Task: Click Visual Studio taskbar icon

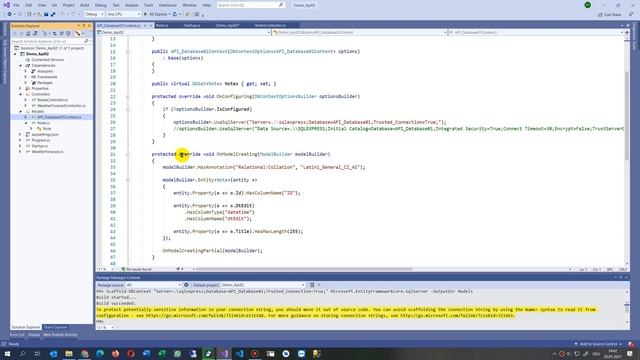Action: (x=224, y=354)
